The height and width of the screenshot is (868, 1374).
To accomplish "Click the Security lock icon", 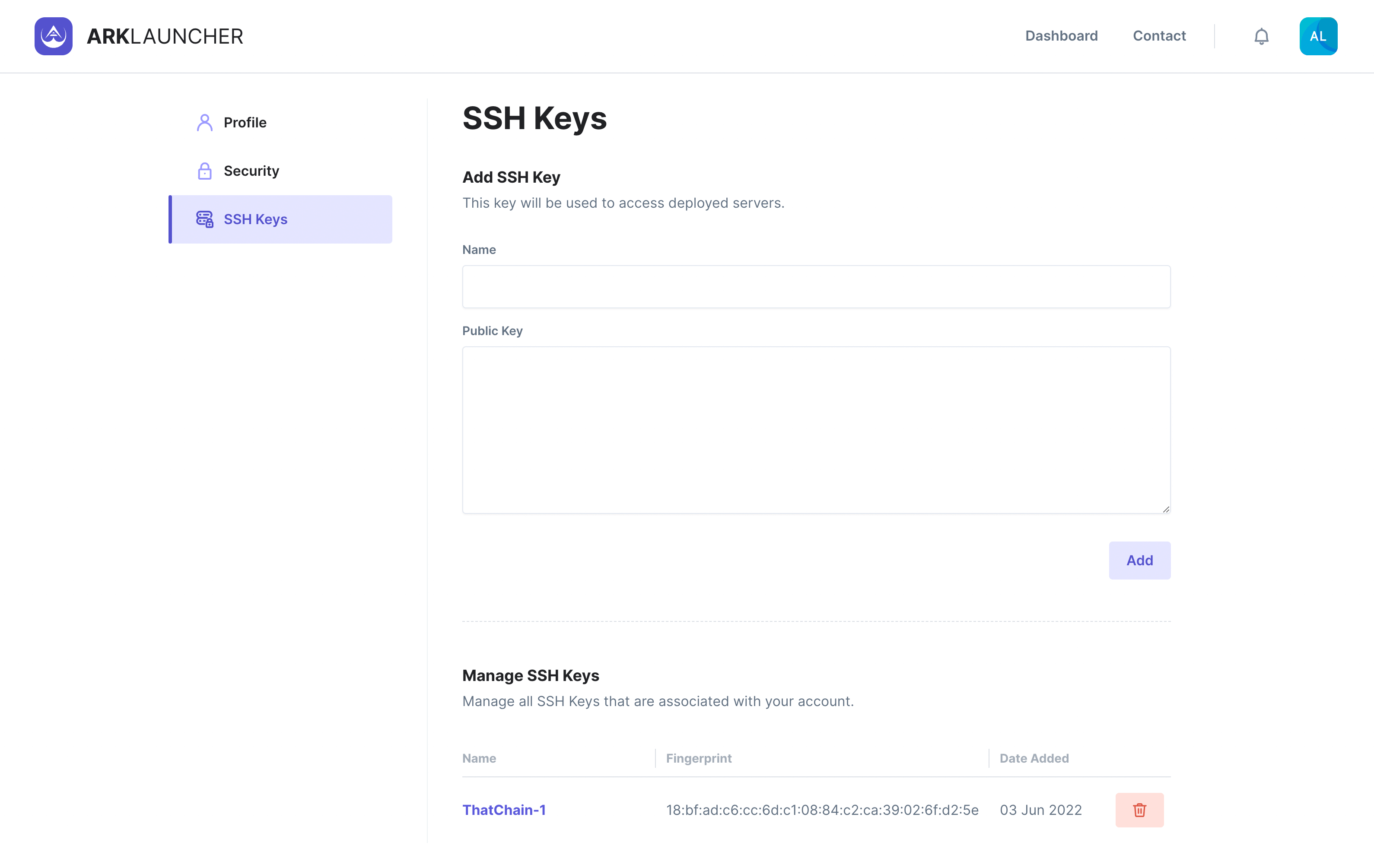I will (x=204, y=171).
